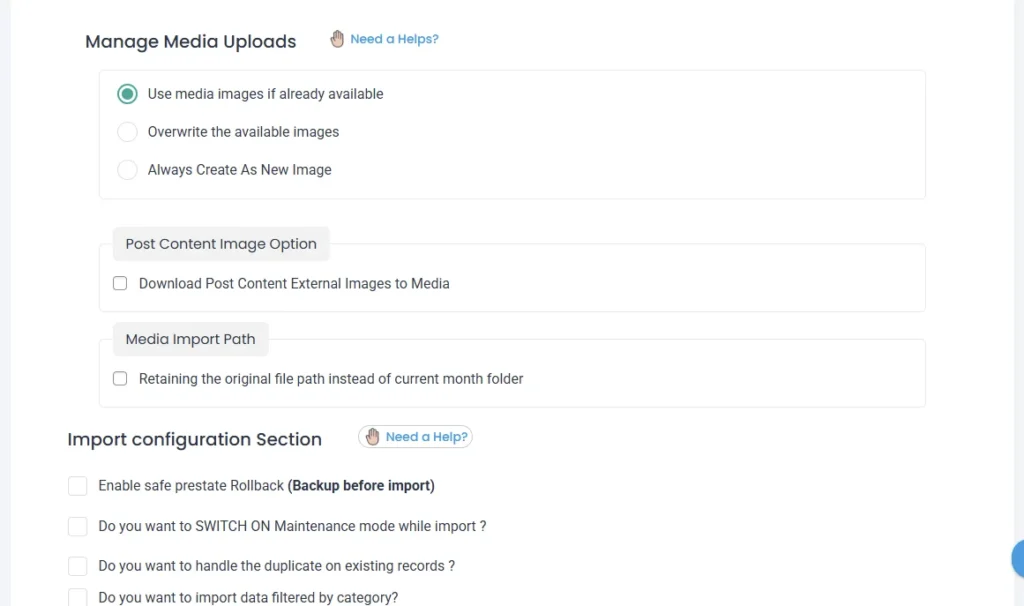This screenshot has width=1024, height=606.
Task: Toggle the SWITCH ON Maintenance mode checkbox
Action: [x=78, y=526]
